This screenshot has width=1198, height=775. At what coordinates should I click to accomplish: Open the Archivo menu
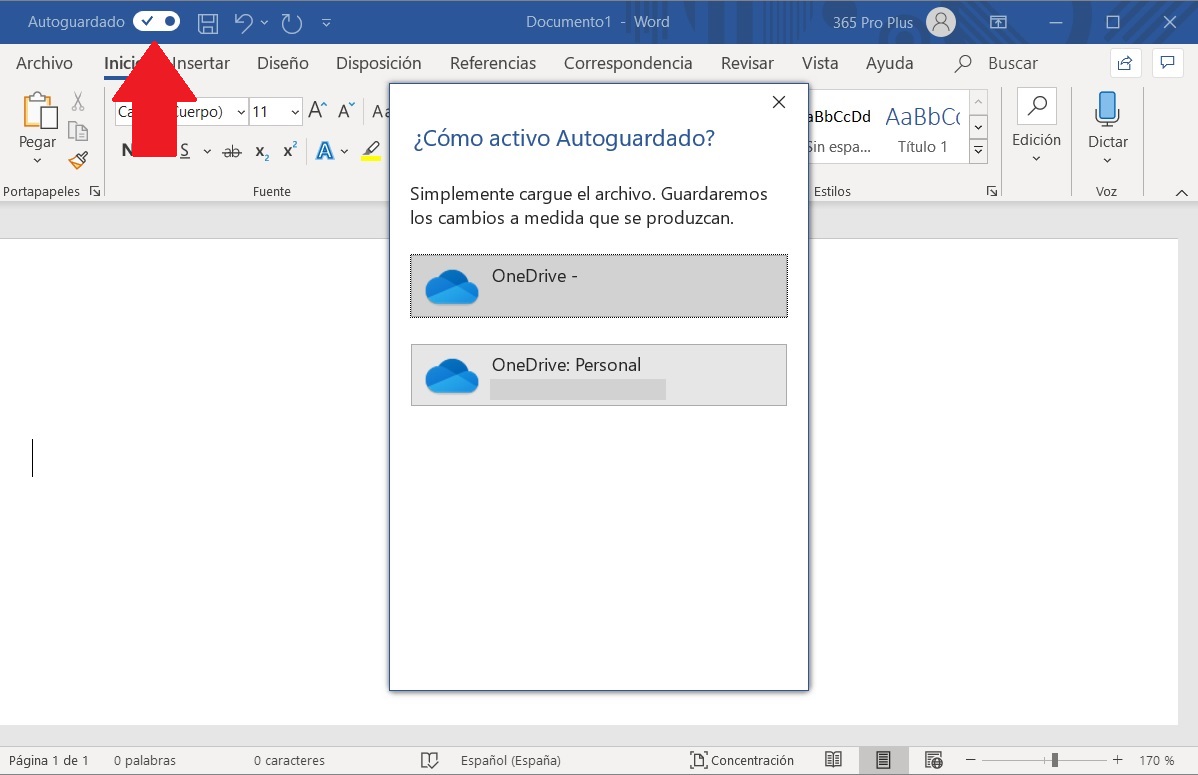(44, 63)
